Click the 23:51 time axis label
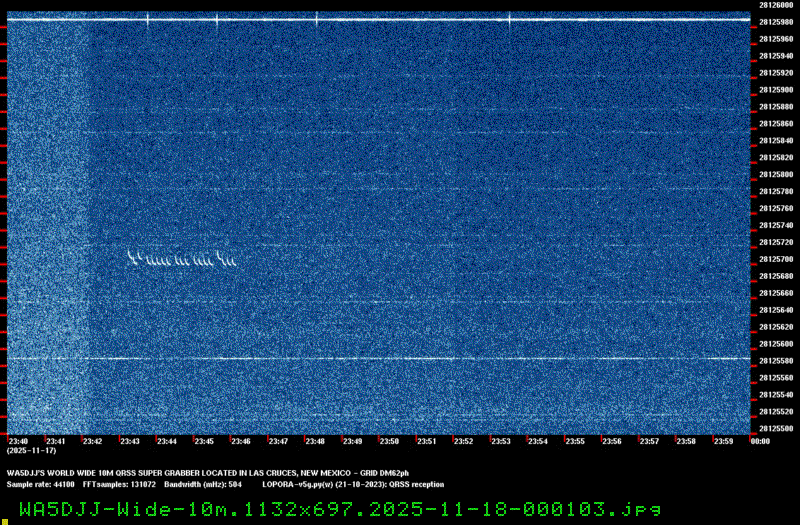 [427, 441]
